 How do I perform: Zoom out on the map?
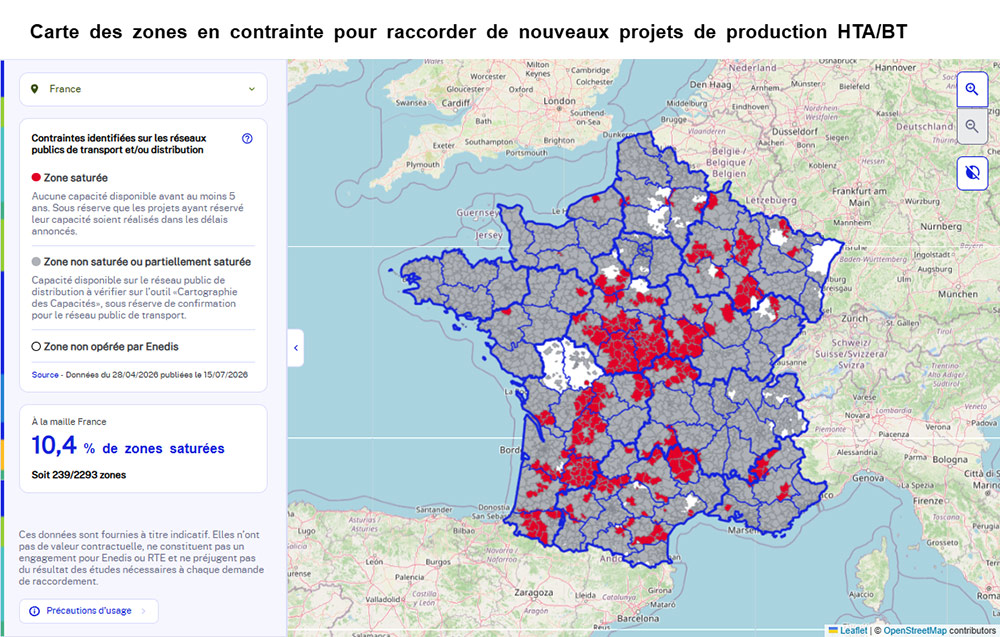click(972, 126)
